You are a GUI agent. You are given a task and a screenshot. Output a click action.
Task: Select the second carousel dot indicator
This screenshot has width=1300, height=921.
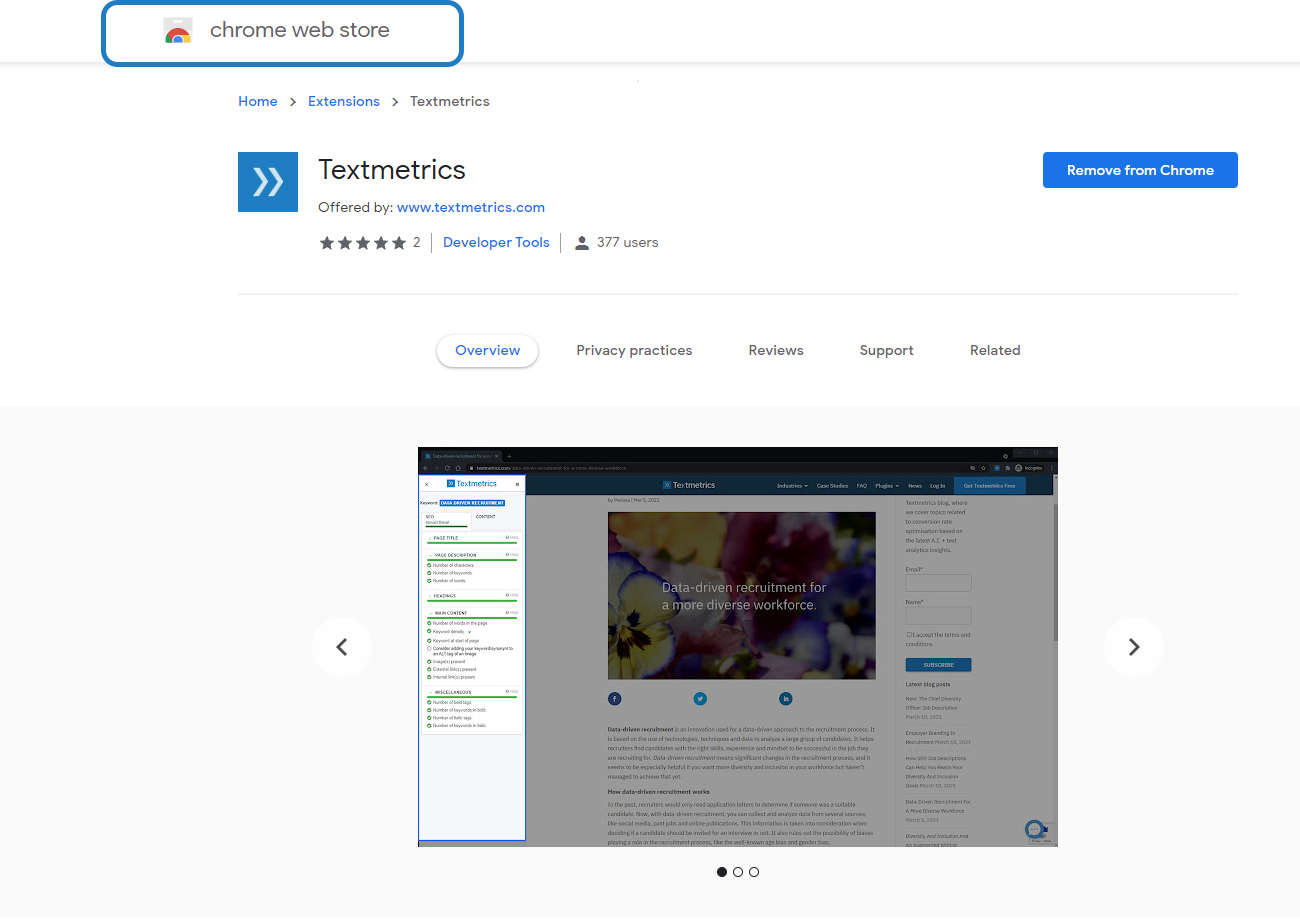[x=738, y=872]
